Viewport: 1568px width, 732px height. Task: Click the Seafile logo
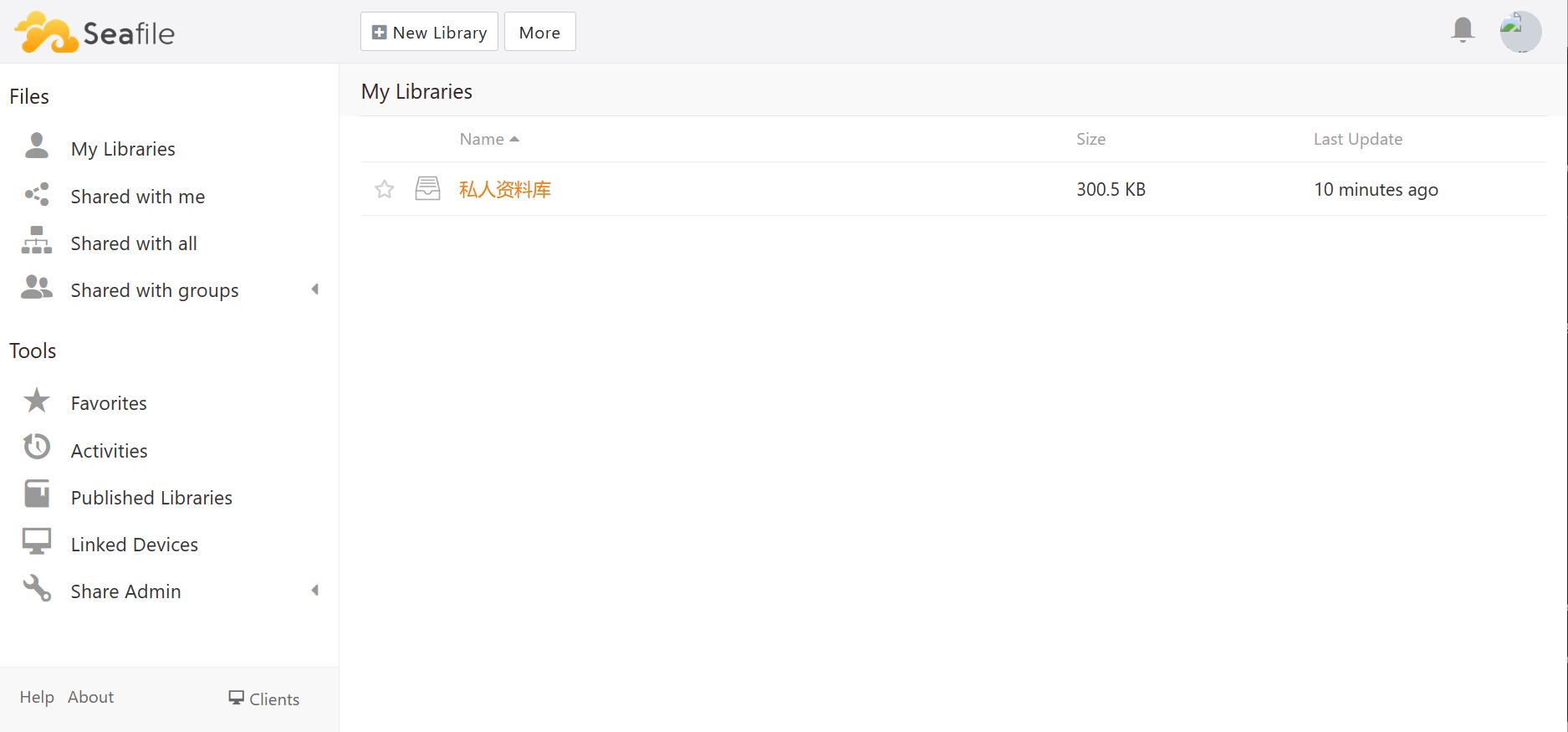tap(94, 33)
